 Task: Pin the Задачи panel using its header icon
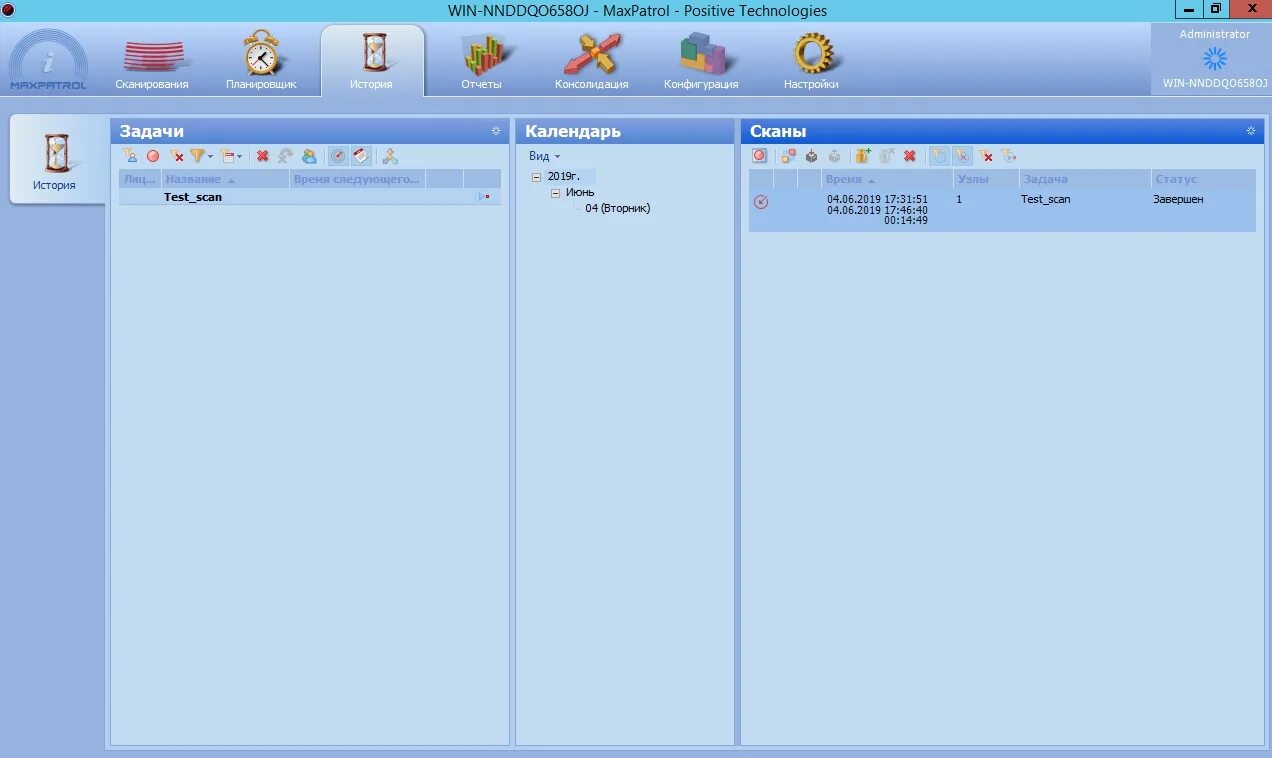click(x=496, y=131)
